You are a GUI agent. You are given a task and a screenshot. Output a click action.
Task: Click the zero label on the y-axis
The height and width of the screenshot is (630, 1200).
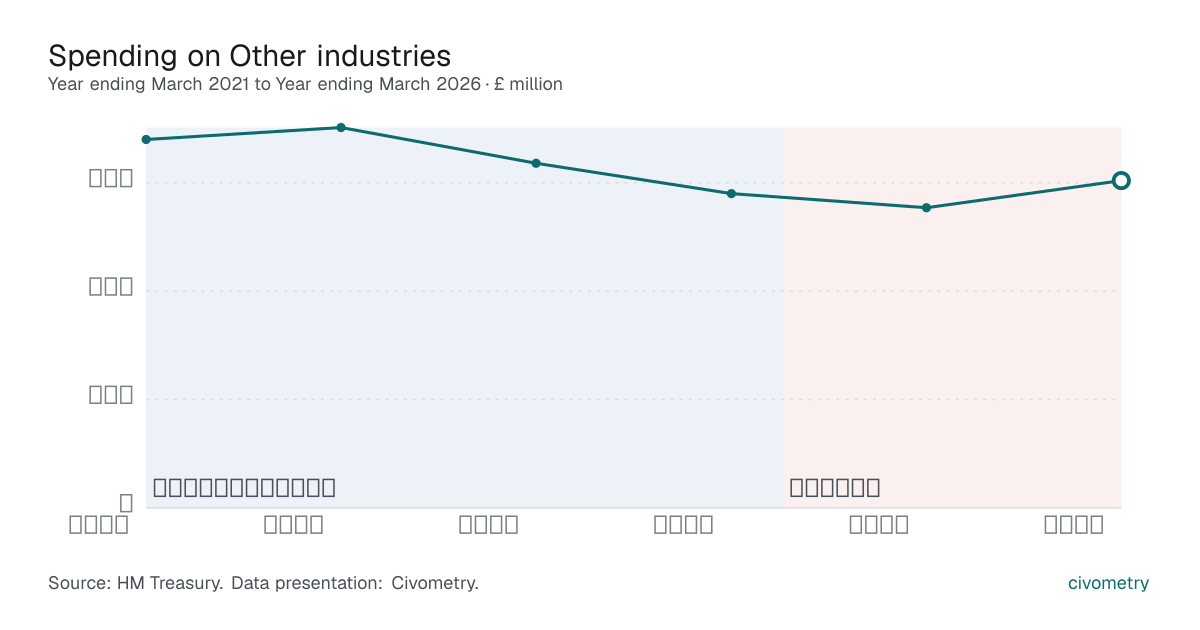pyautogui.click(x=126, y=503)
